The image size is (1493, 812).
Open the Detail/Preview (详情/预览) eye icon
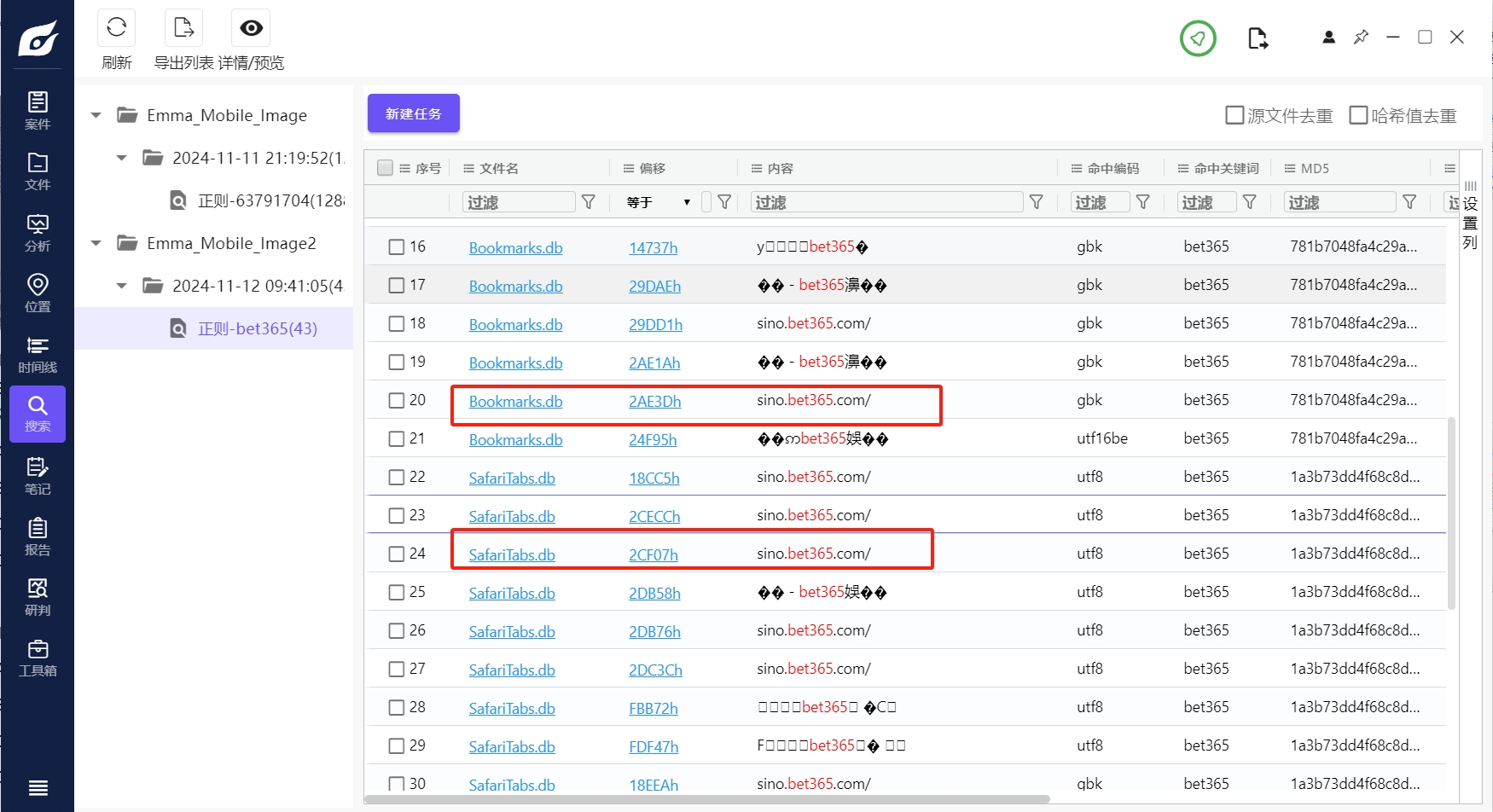tap(251, 28)
